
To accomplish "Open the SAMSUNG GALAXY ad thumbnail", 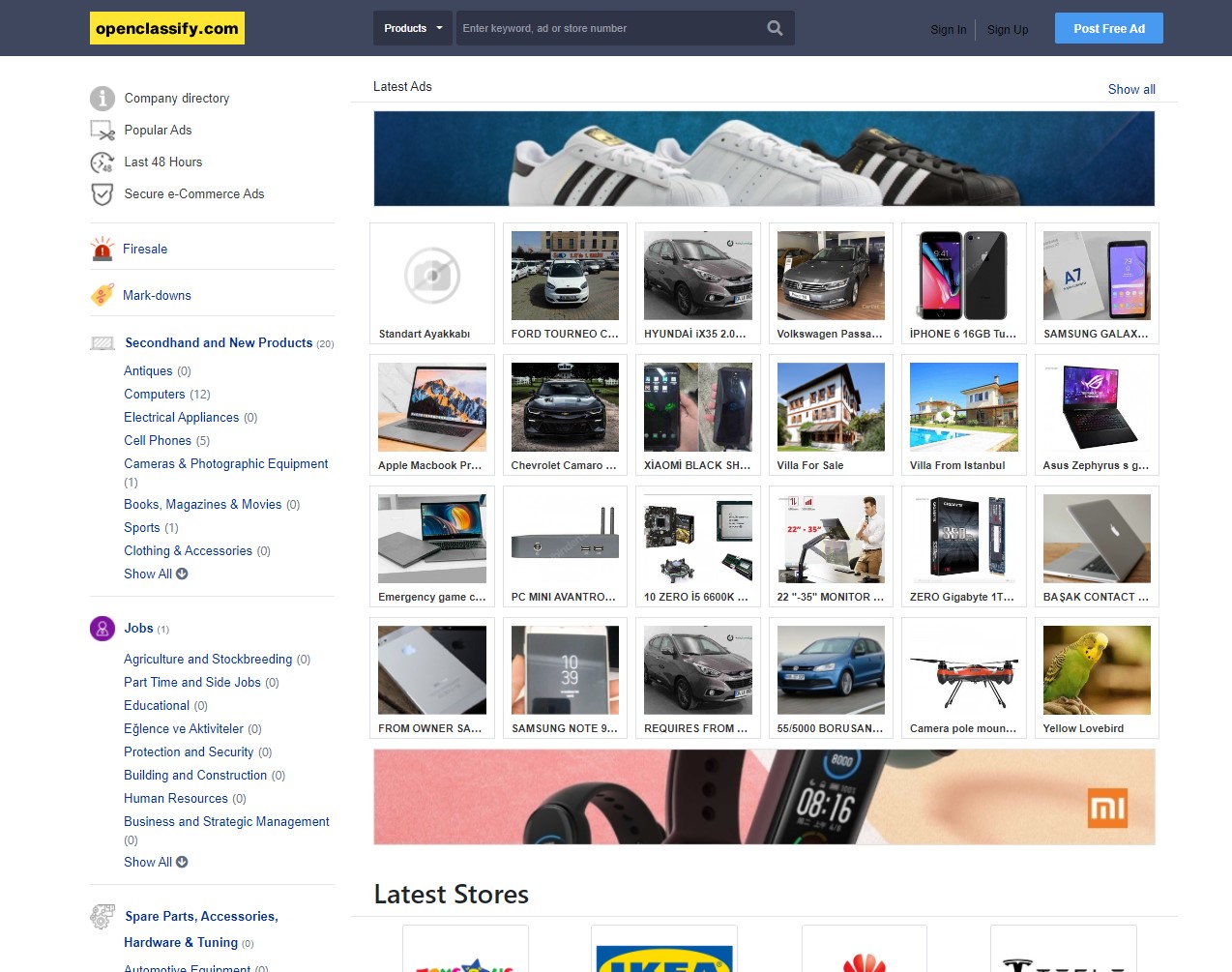I will pos(1097,276).
